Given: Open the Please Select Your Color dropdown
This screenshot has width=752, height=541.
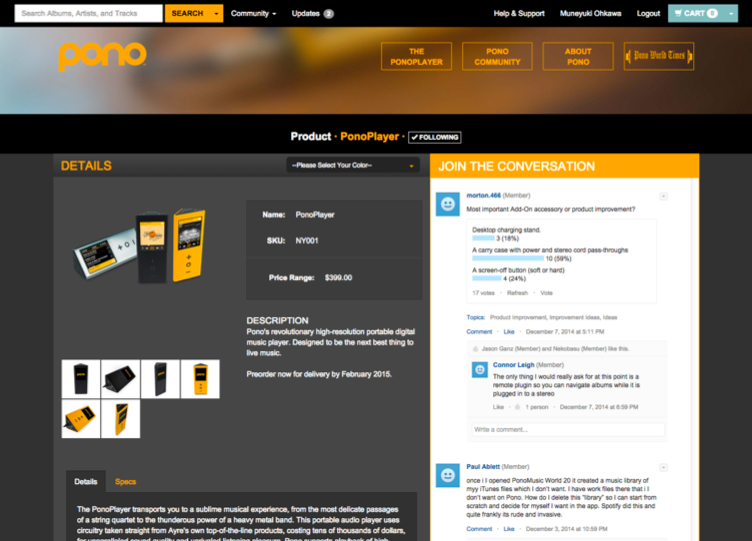Looking at the screenshot, I should tap(352, 165).
